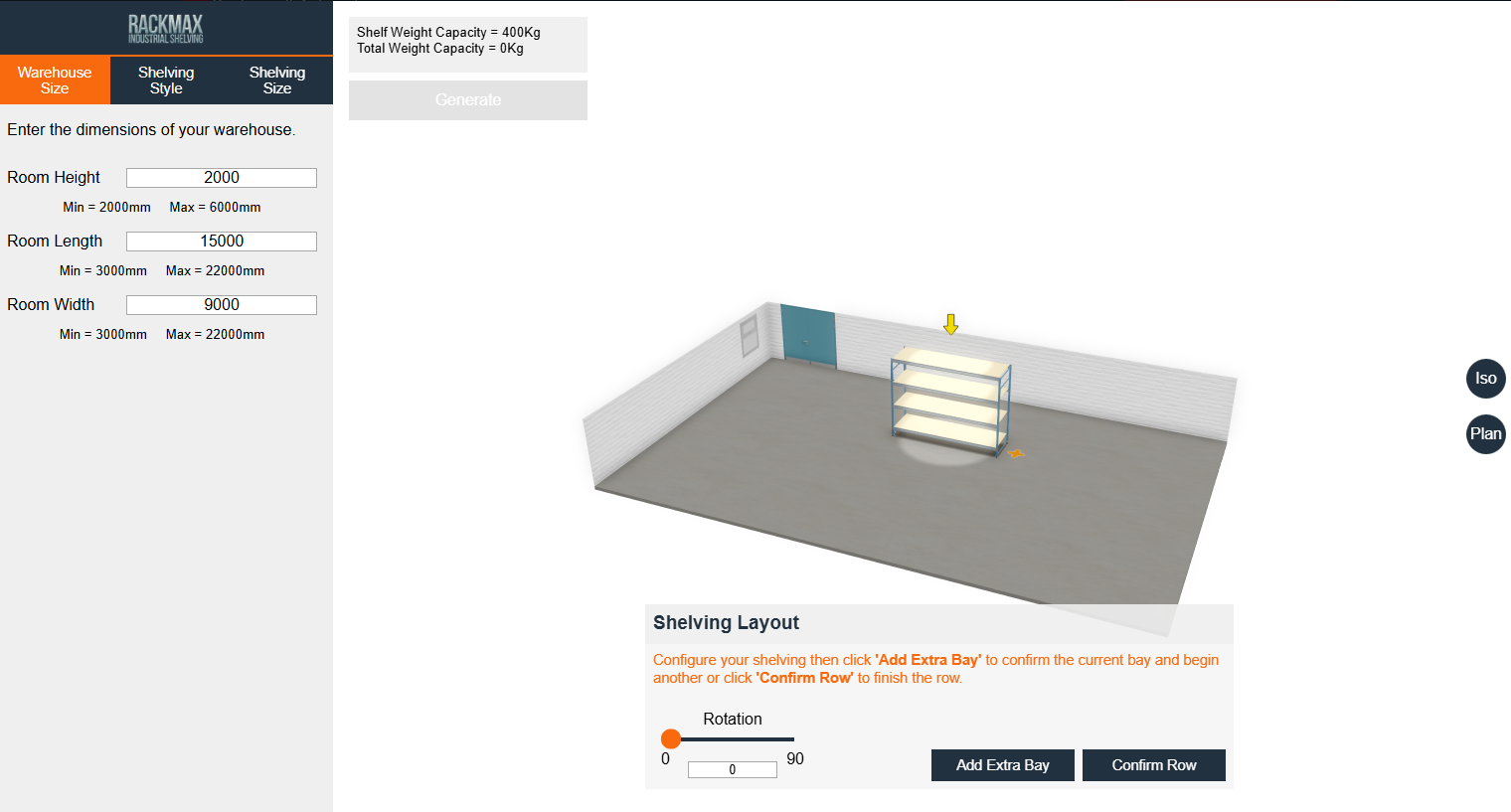Switch to plan view using Plan icon
This screenshot has width=1511, height=812.
point(1485,434)
